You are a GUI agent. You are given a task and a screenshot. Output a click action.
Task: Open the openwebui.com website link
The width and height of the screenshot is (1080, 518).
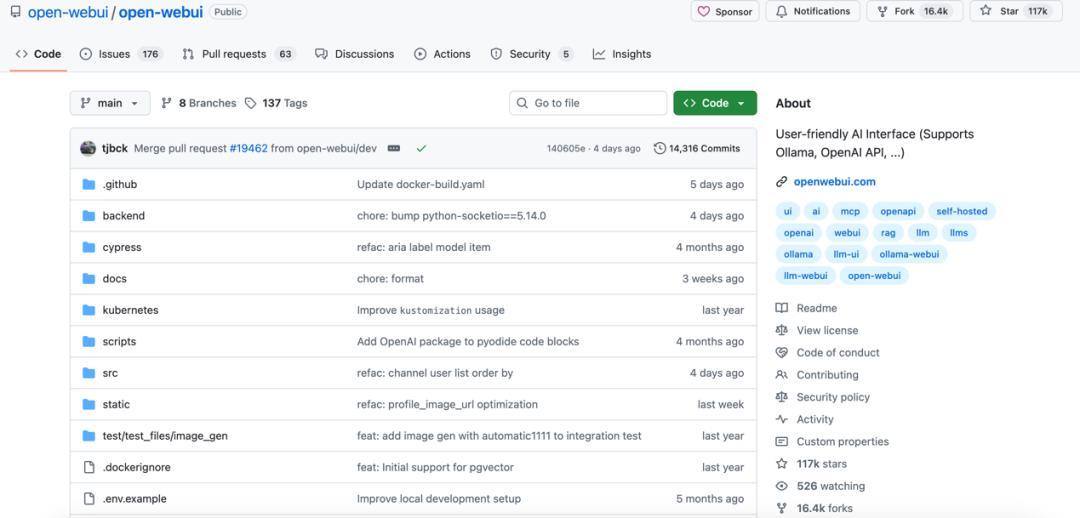tap(834, 182)
